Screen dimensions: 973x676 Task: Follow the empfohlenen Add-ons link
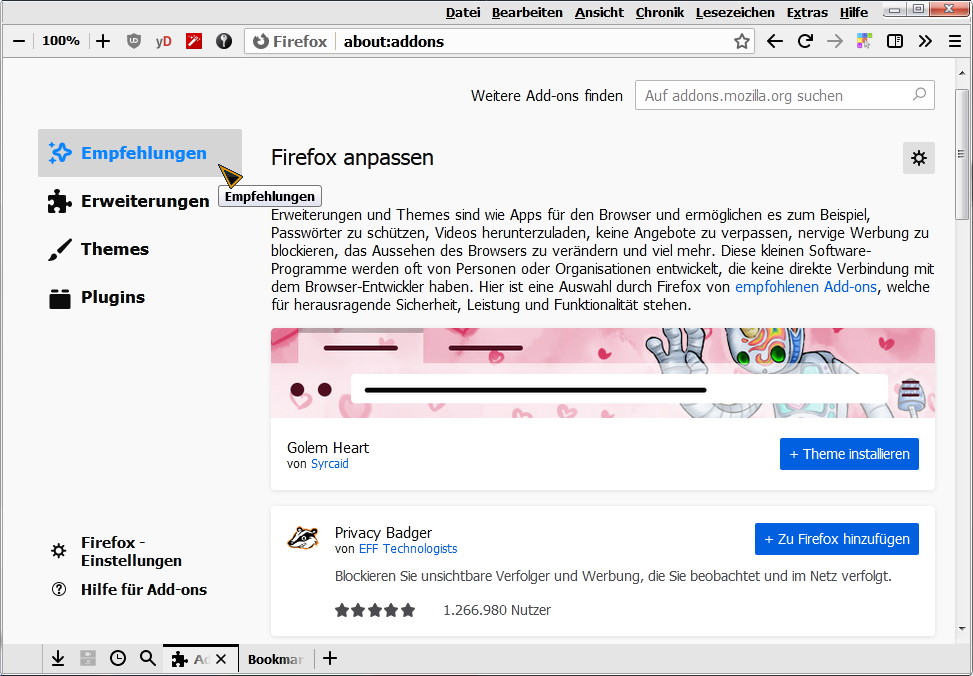[805, 287]
